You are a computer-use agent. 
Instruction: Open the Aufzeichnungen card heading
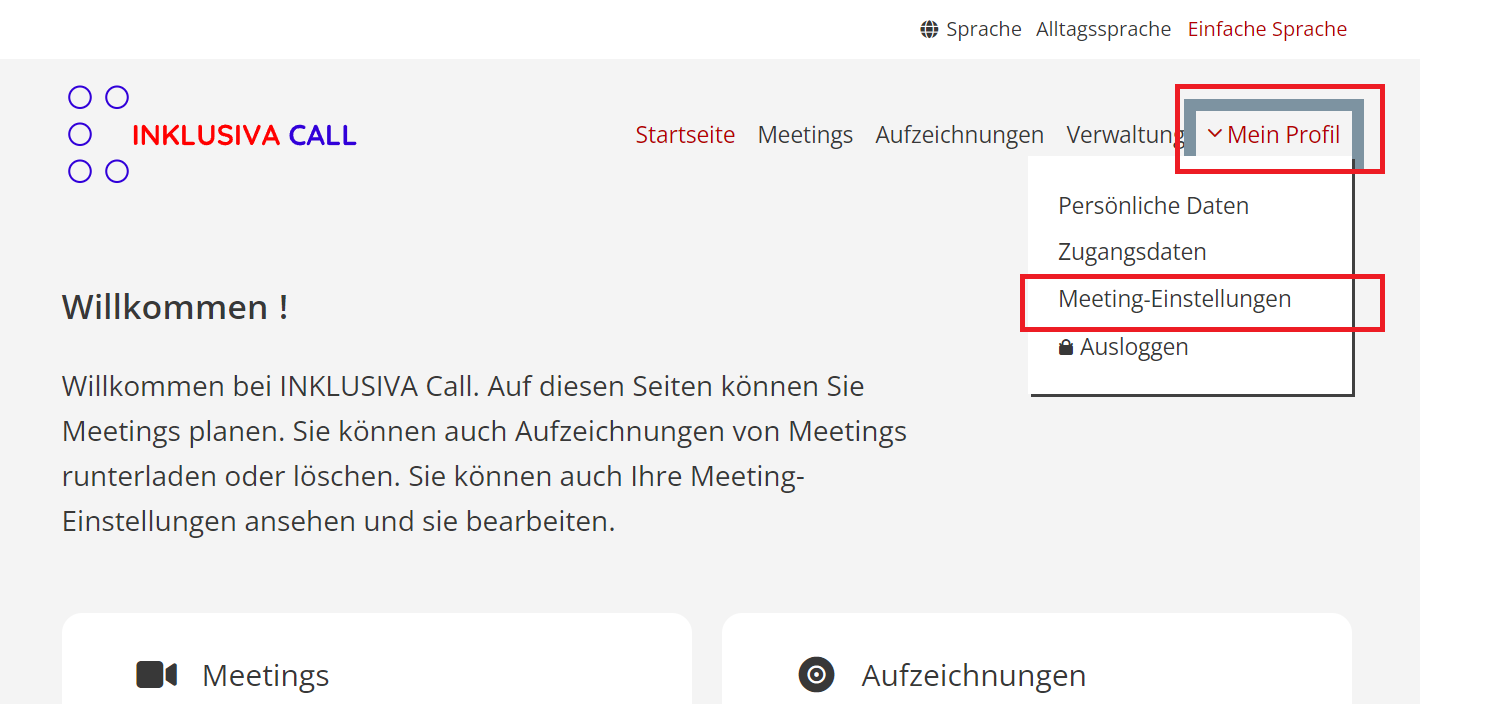pos(973,675)
